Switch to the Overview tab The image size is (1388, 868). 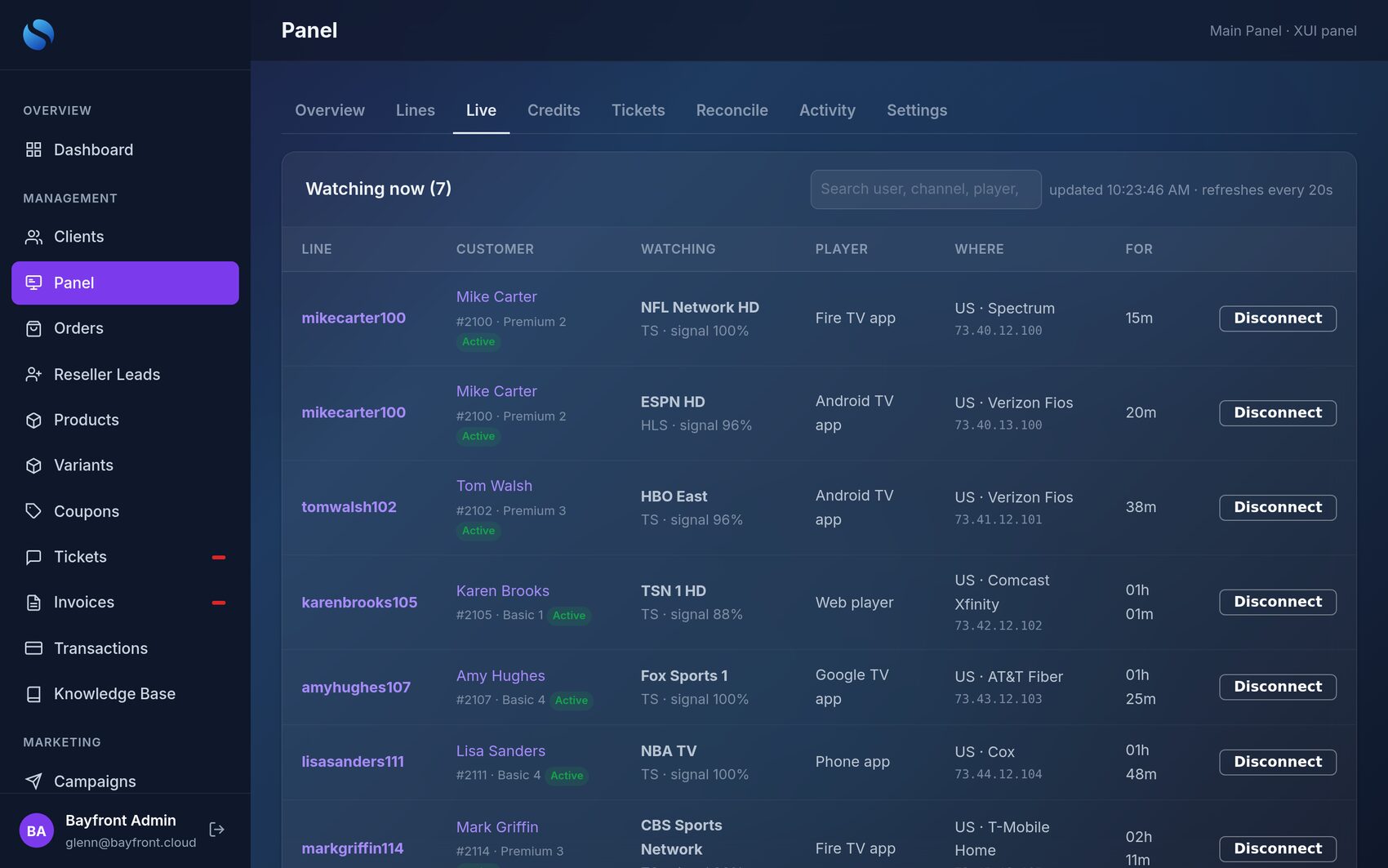(330, 110)
